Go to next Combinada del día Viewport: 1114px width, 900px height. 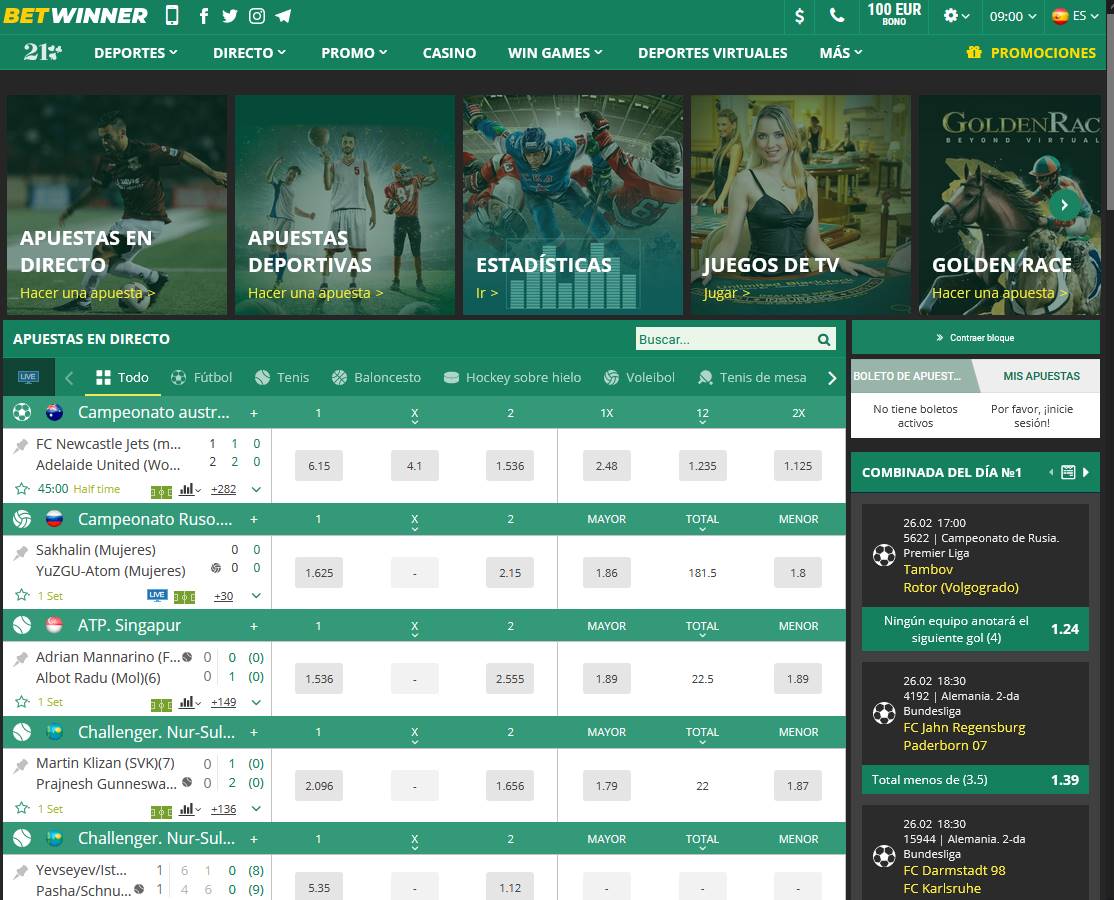[1086, 472]
